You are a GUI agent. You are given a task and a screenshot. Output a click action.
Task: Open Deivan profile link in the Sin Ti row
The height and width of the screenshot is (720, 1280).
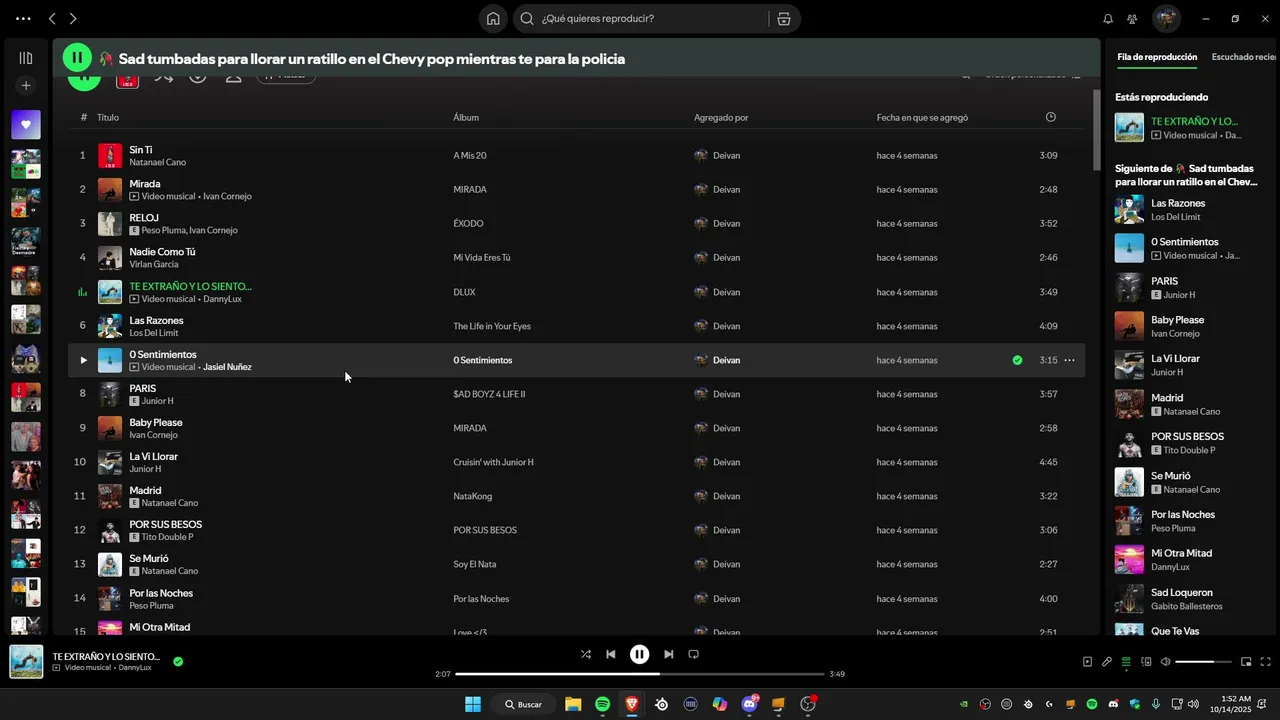[727, 155]
